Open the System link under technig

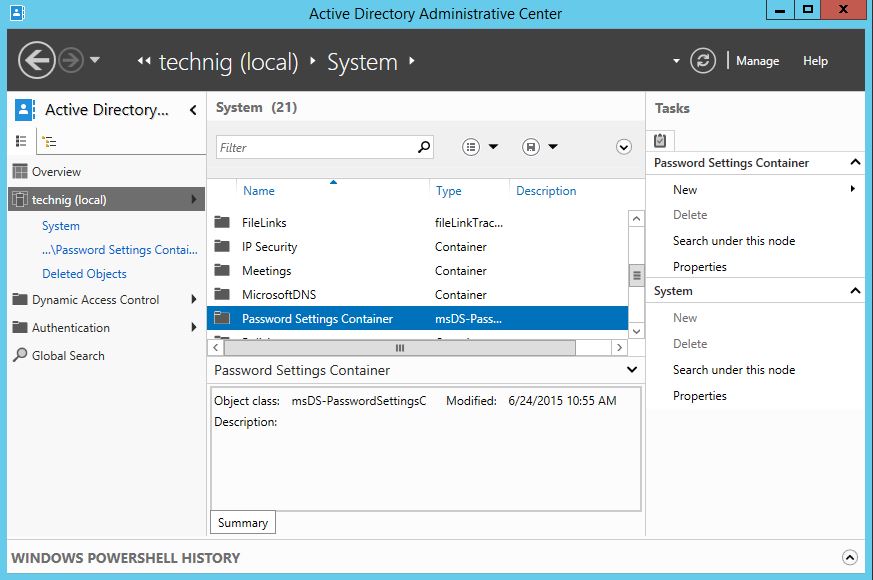tap(61, 226)
